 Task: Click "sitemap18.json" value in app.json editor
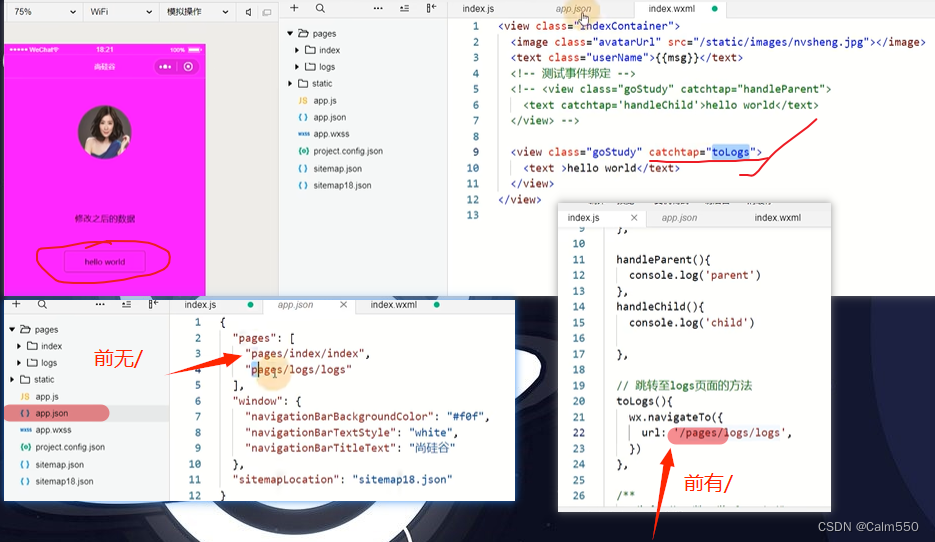403,479
